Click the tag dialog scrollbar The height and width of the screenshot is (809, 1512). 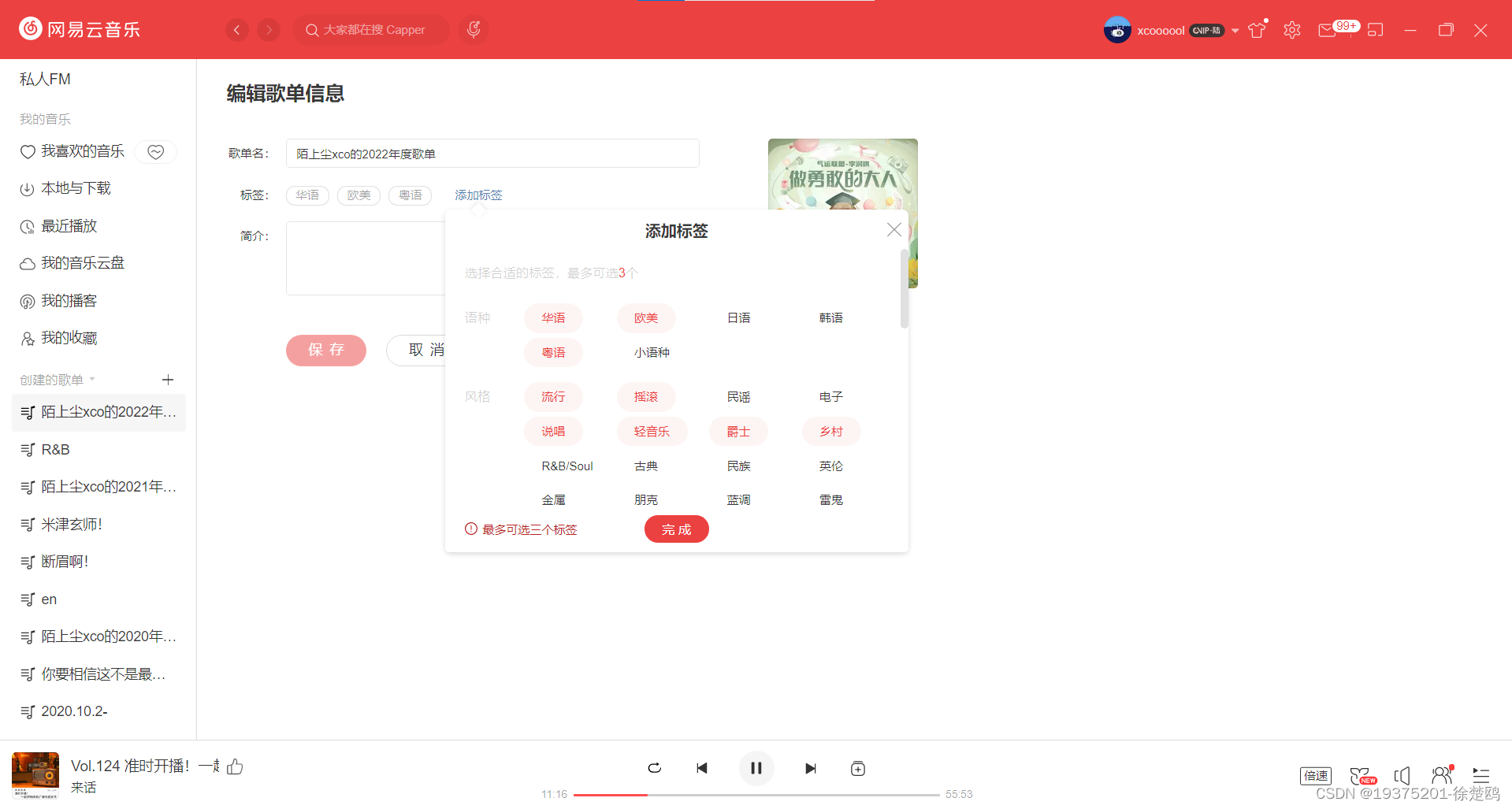pos(904,288)
